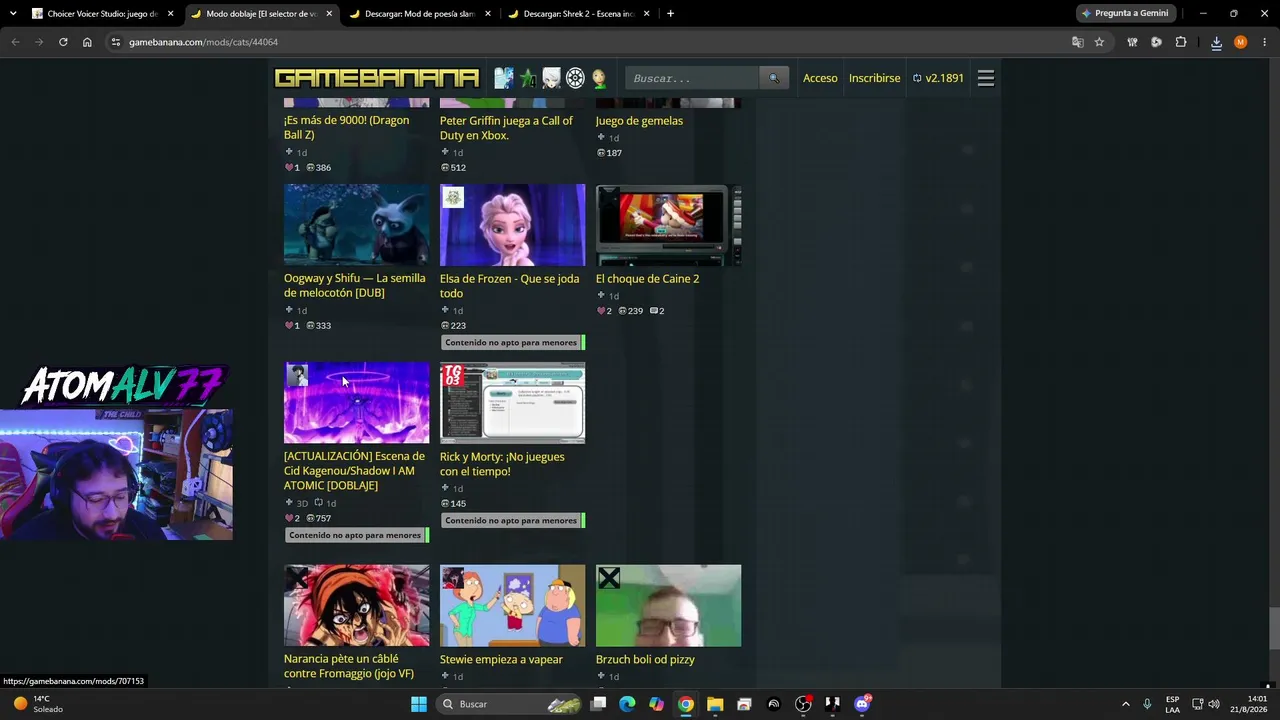Bookmark this page with the star icon
Viewport: 1280px width, 720px height.
1099,42
